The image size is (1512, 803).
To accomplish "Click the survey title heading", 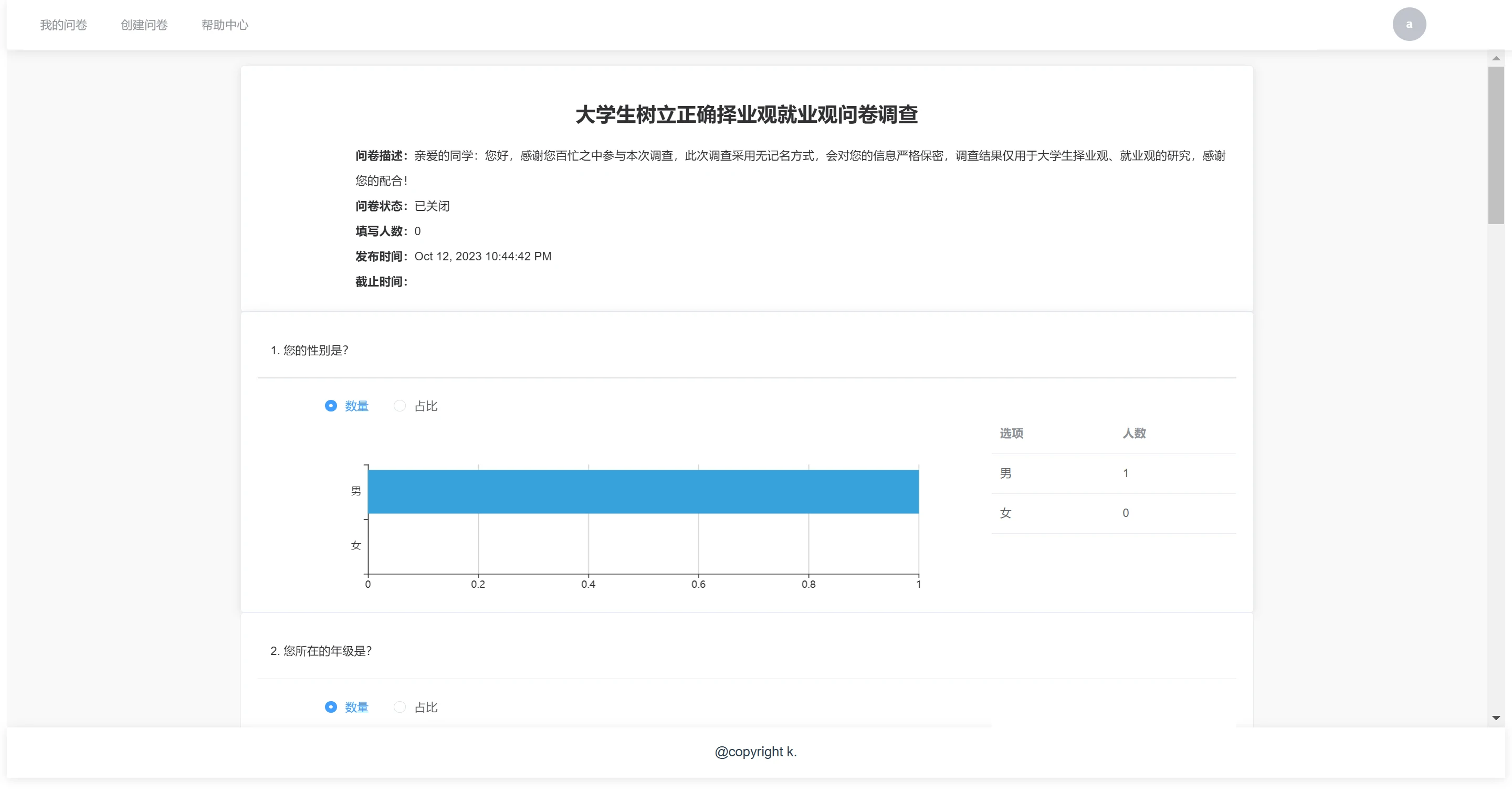I will pos(747,114).
